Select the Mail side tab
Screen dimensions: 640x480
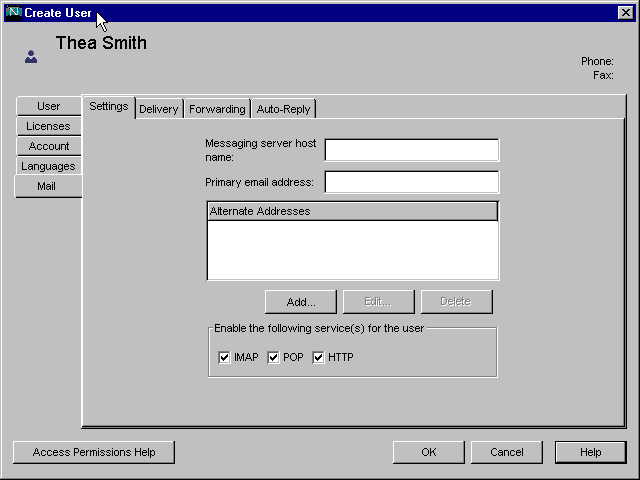[48, 187]
